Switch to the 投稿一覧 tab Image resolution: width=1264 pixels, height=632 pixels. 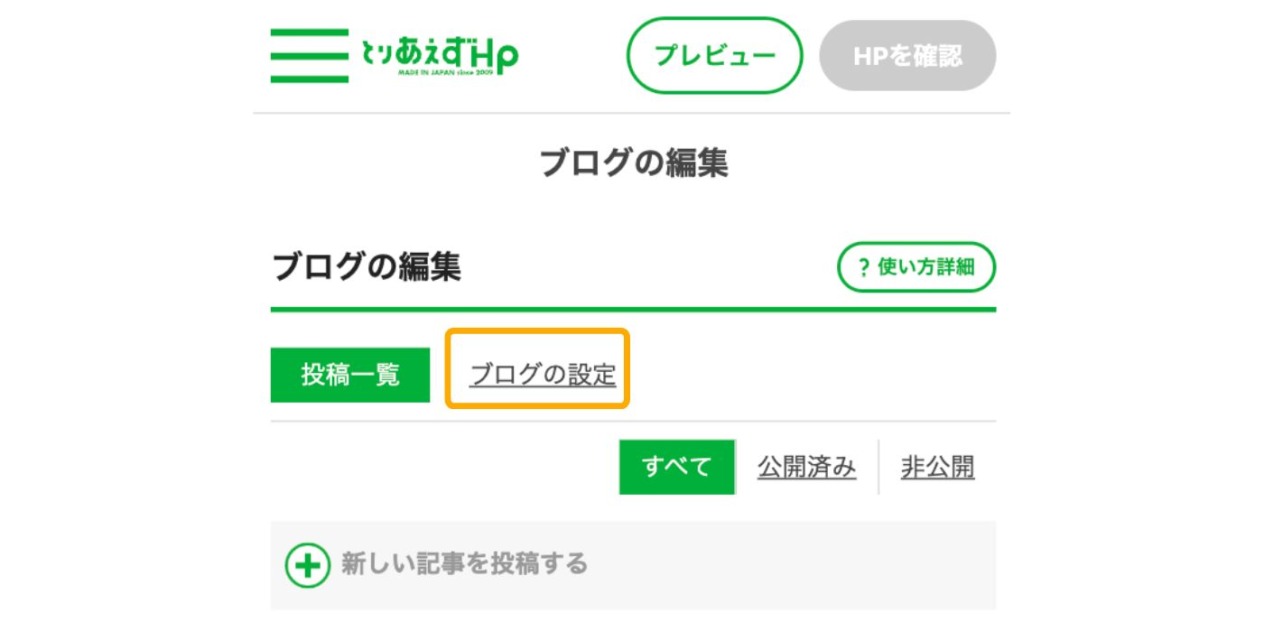(350, 375)
